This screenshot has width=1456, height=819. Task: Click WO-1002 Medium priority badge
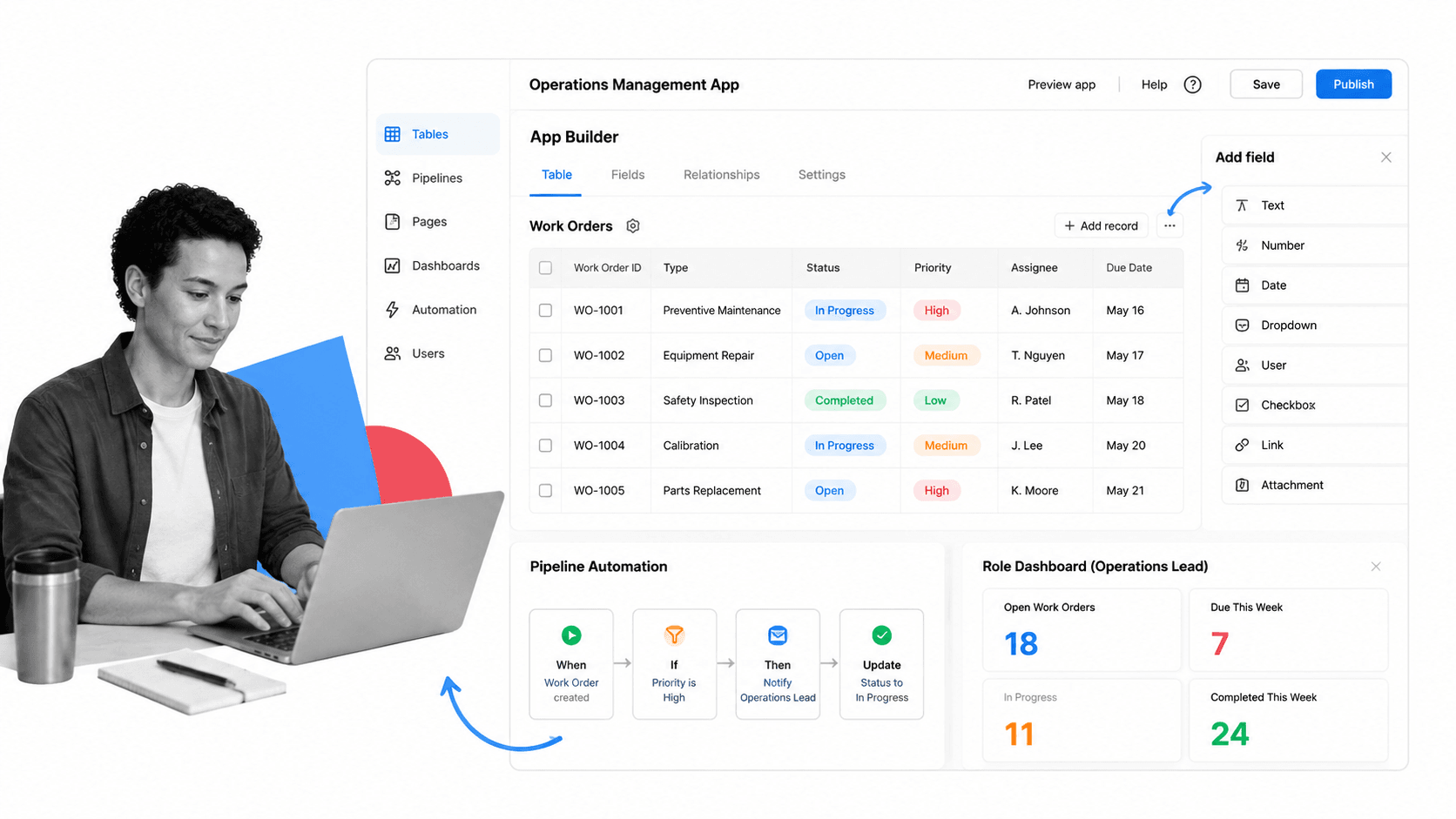(x=946, y=355)
